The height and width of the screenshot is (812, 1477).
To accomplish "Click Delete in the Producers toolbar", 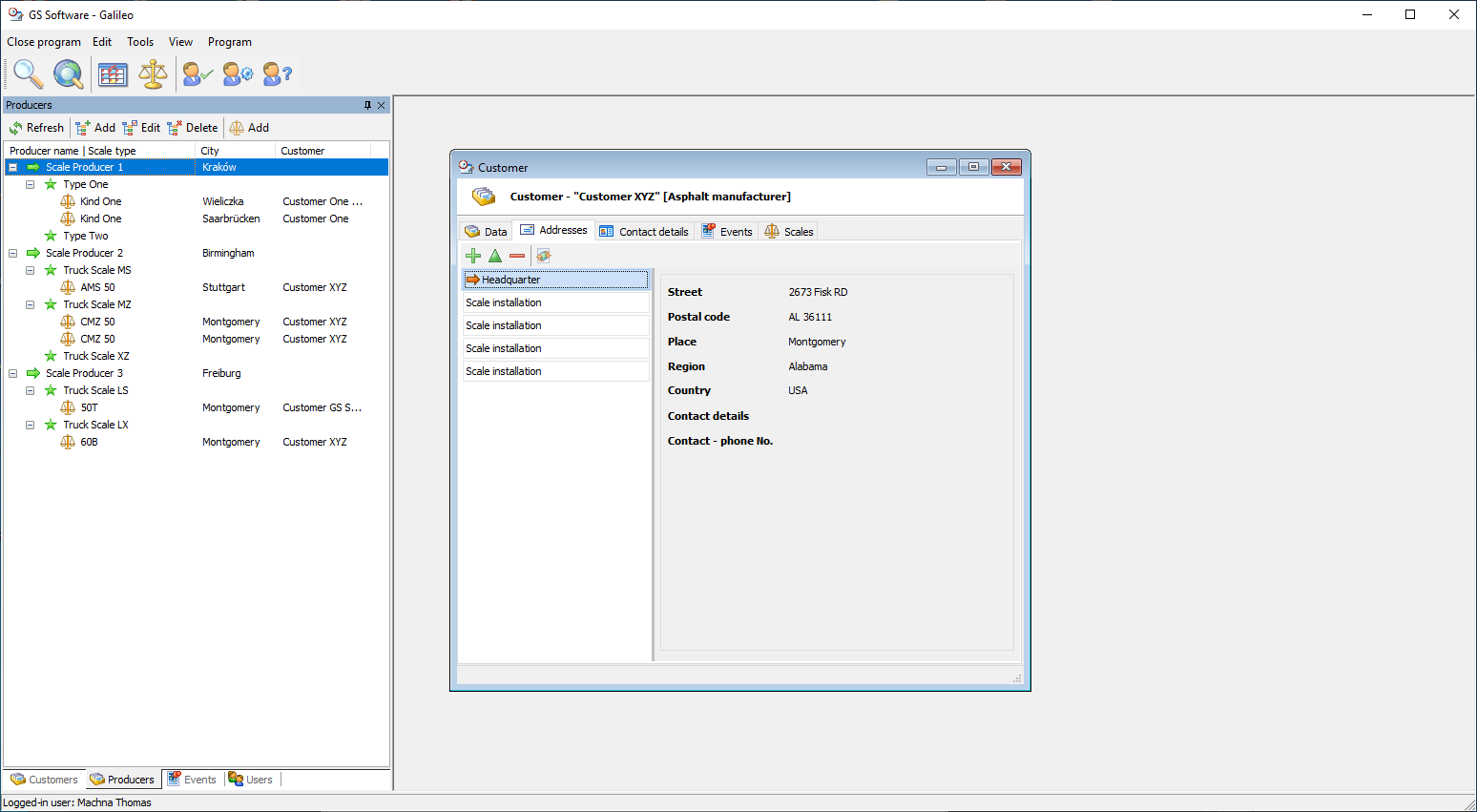I will pyautogui.click(x=193, y=128).
